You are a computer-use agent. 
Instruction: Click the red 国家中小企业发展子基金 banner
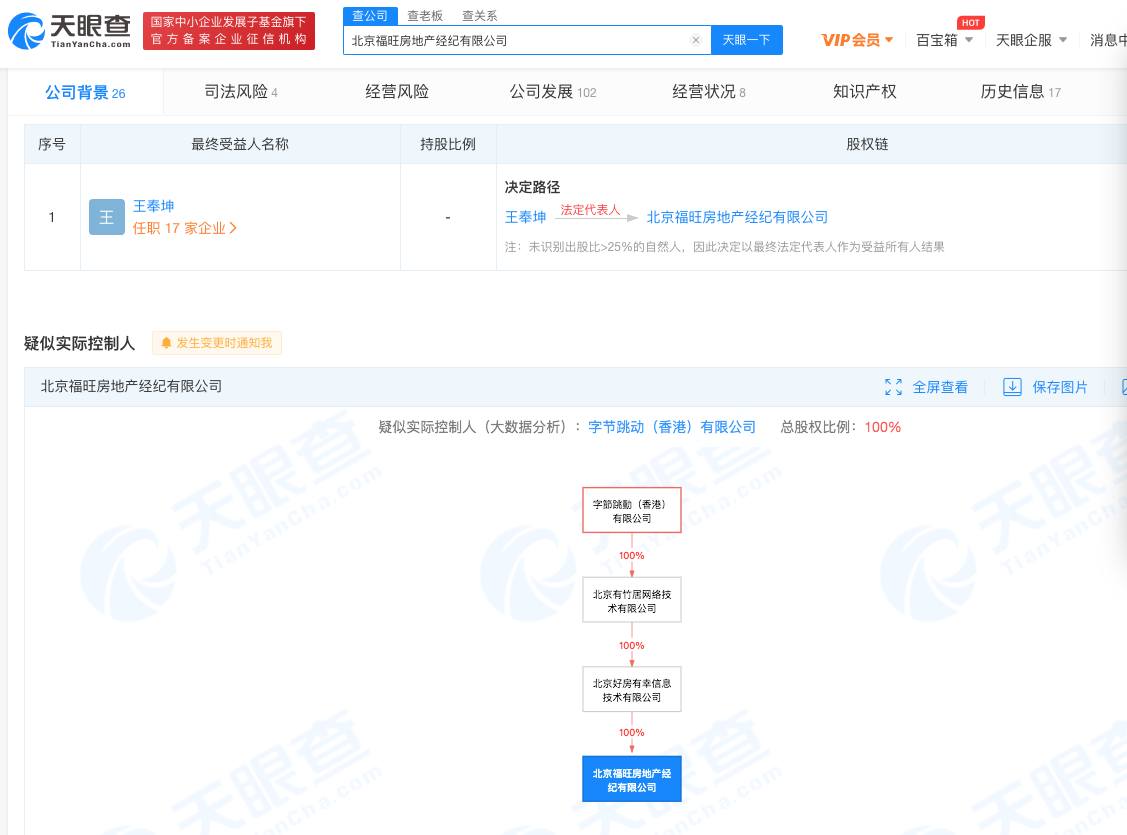point(229,31)
